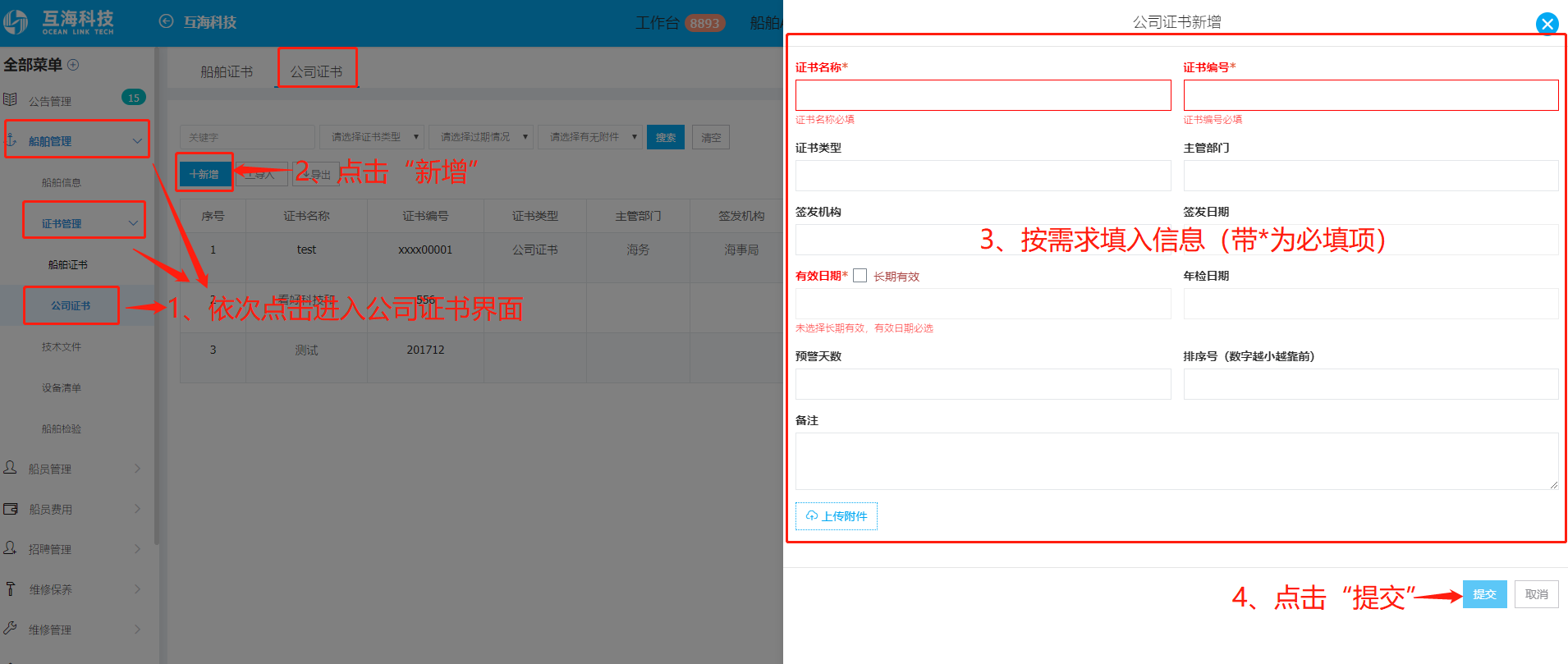Switch to the 船舶证书 tab

[x=227, y=72]
